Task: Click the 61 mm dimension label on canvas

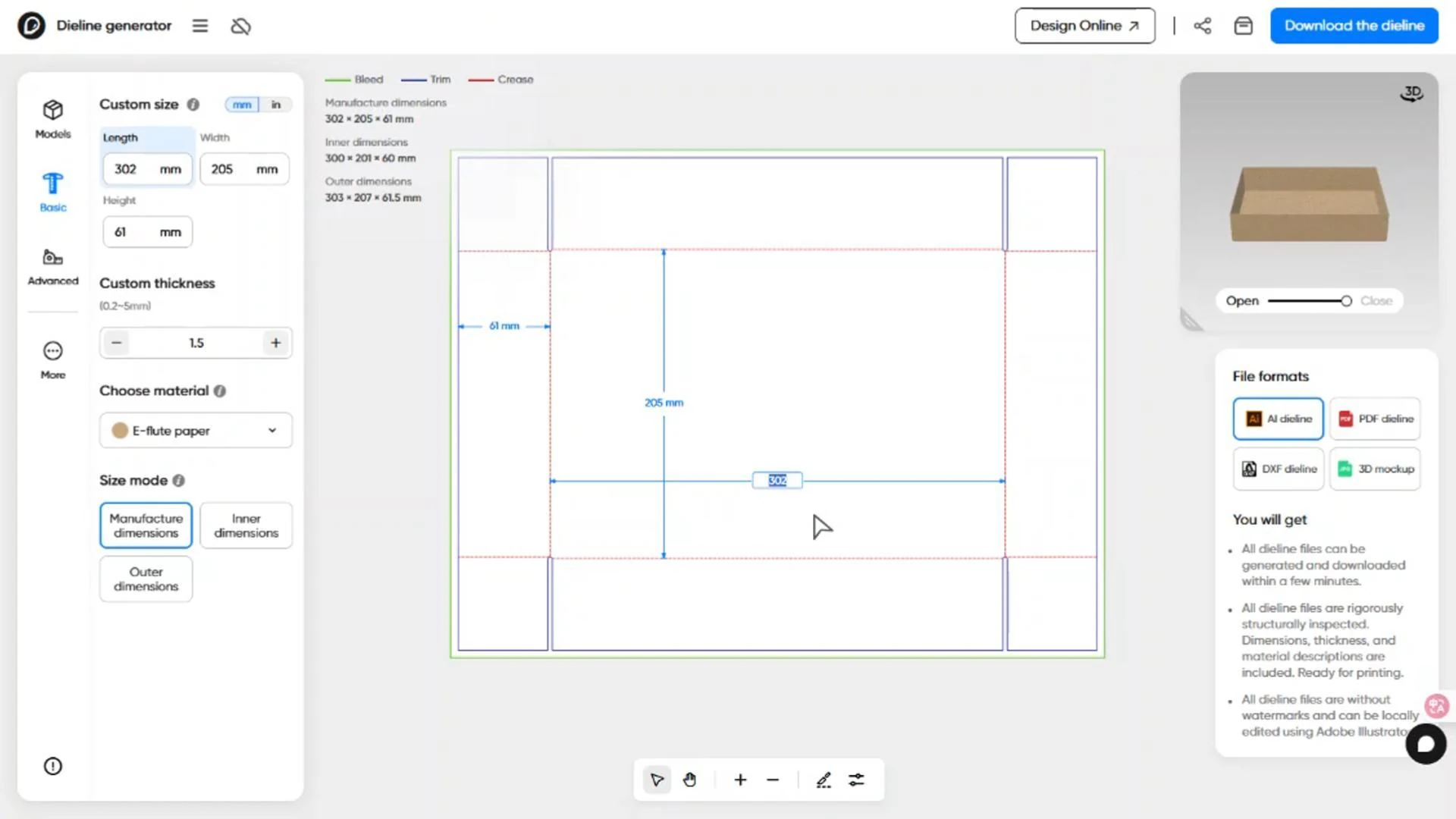Action: 504,326
